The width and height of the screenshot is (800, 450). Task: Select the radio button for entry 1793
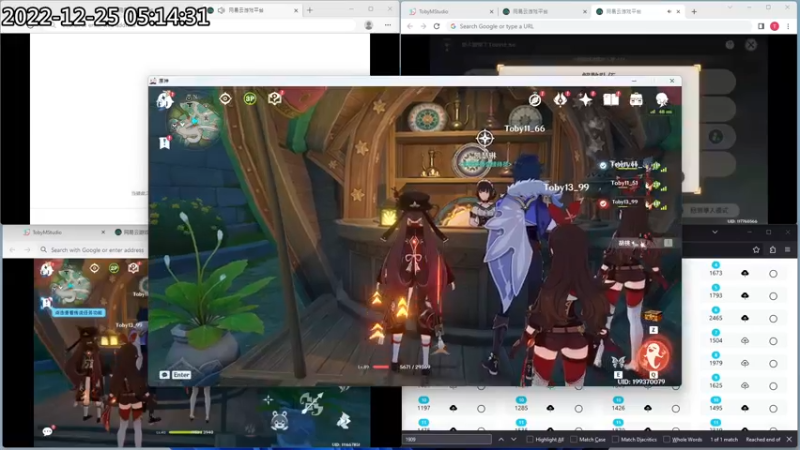click(x=773, y=296)
